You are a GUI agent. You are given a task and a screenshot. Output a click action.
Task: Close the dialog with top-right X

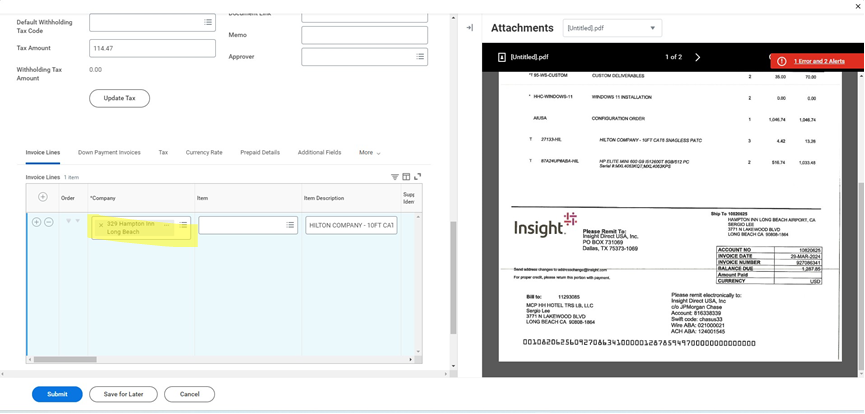(x=858, y=6)
